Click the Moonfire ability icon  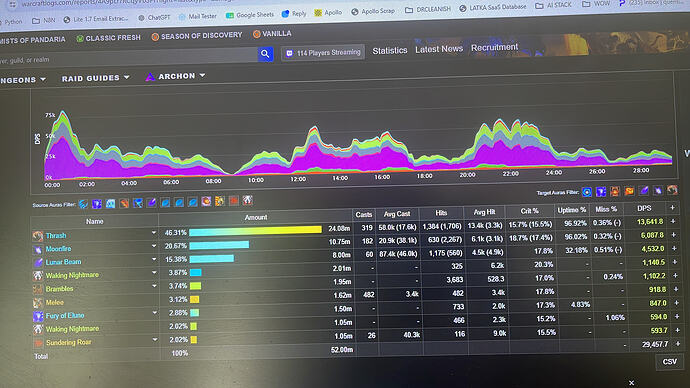[x=38, y=249]
